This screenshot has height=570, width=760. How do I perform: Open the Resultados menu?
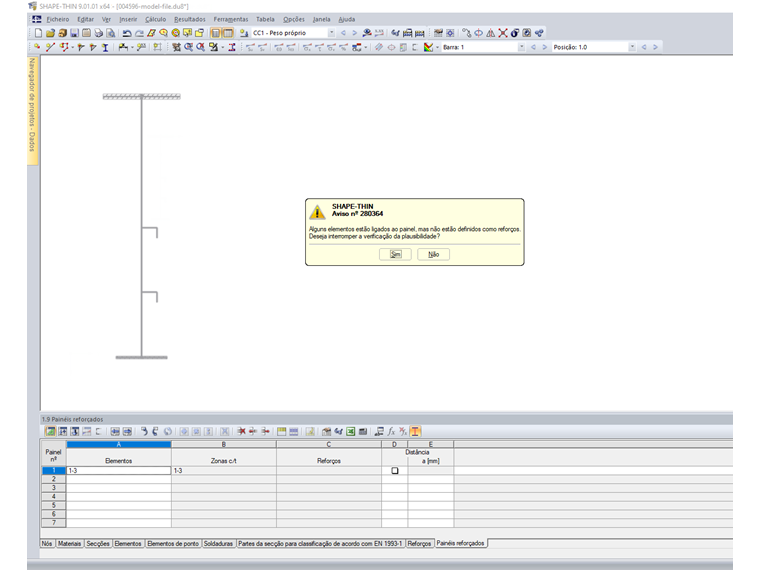pos(190,19)
